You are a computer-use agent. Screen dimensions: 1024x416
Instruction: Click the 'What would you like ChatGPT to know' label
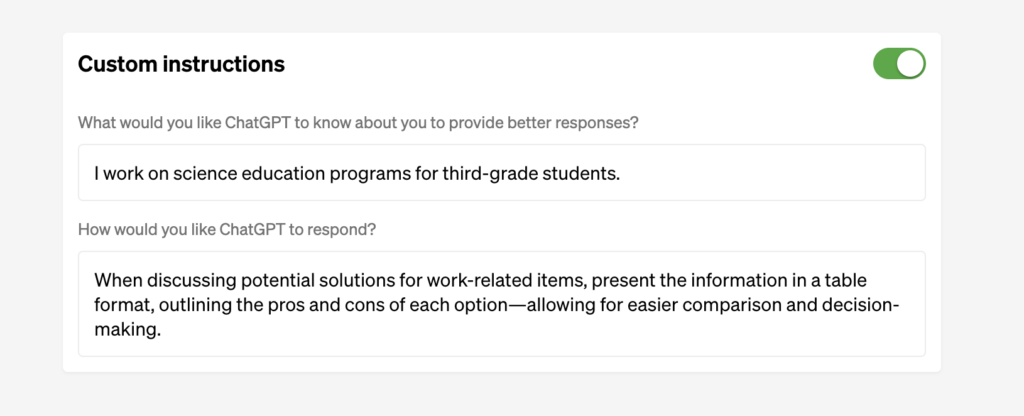[358, 123]
